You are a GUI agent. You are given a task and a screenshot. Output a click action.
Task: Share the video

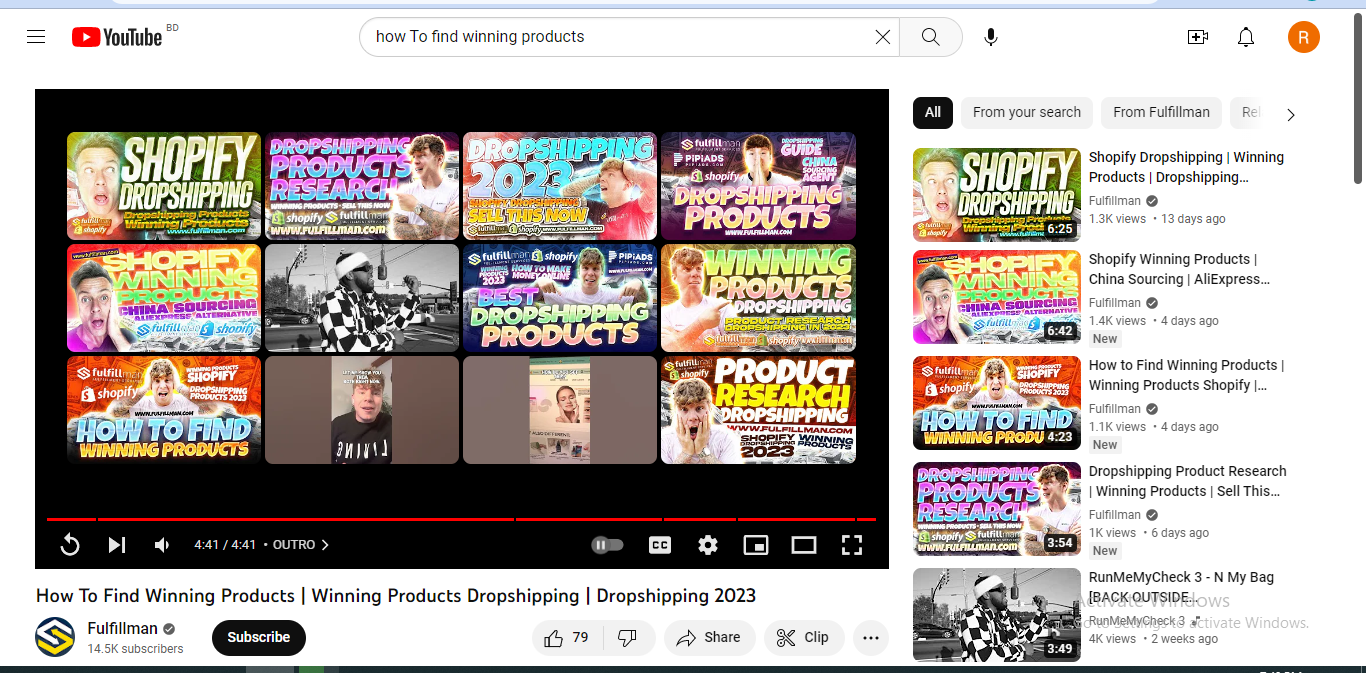tap(709, 637)
